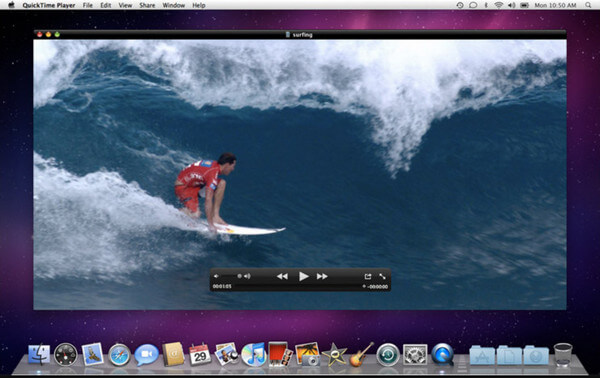The height and width of the screenshot is (378, 600).
Task: Rewind the surfing video
Action: tap(282, 276)
